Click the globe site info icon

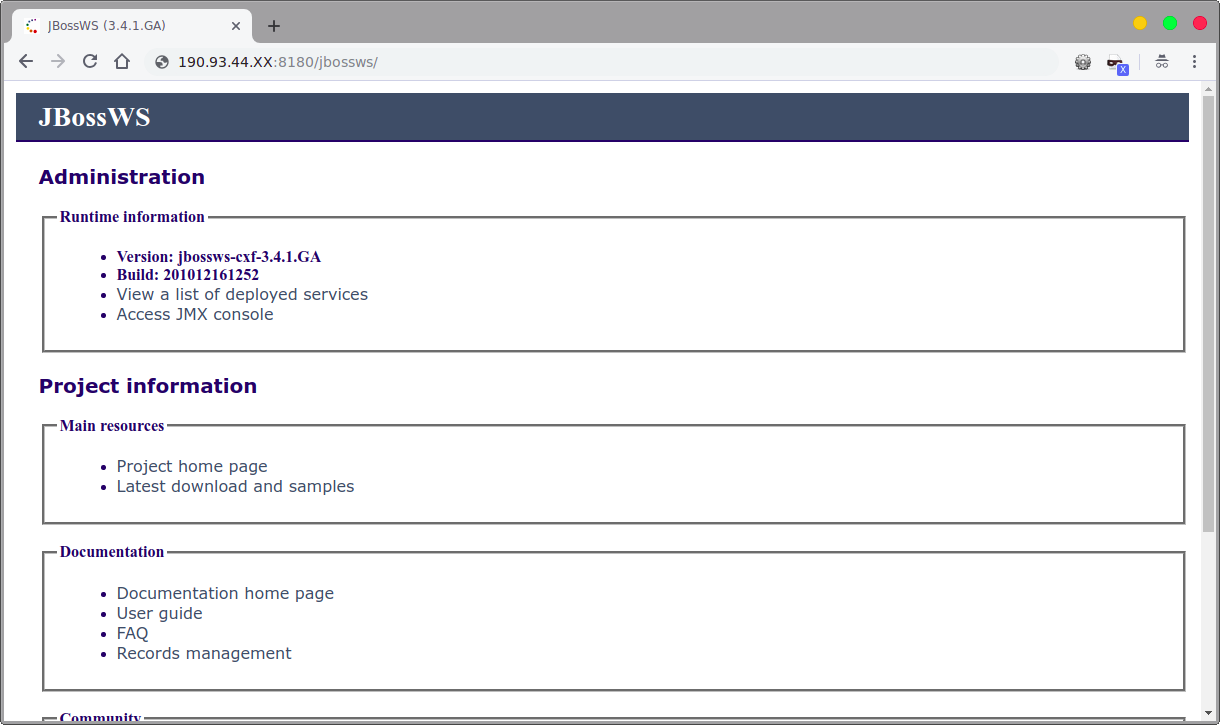[x=162, y=62]
